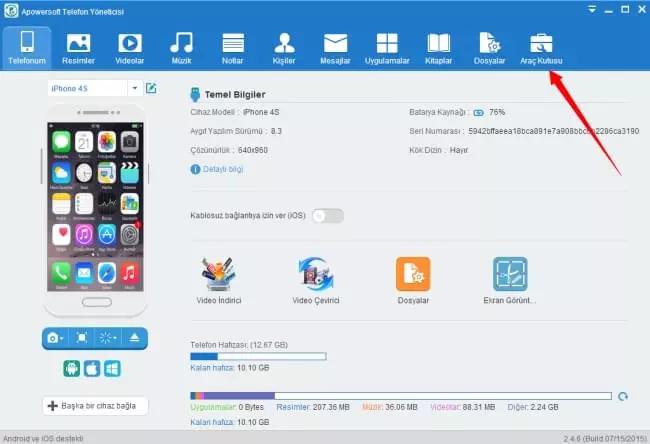Click the refresh dropdown under the phone
The height and width of the screenshot is (444, 650).
[107, 338]
